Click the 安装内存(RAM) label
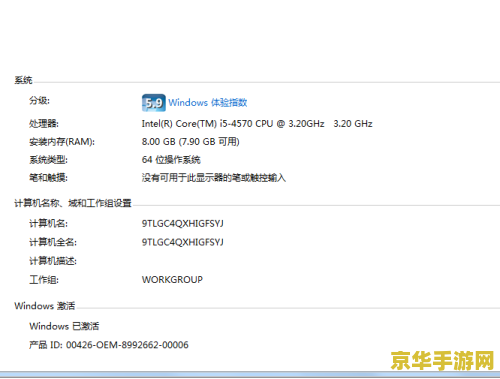The height and width of the screenshot is (379, 500). (x=62, y=142)
